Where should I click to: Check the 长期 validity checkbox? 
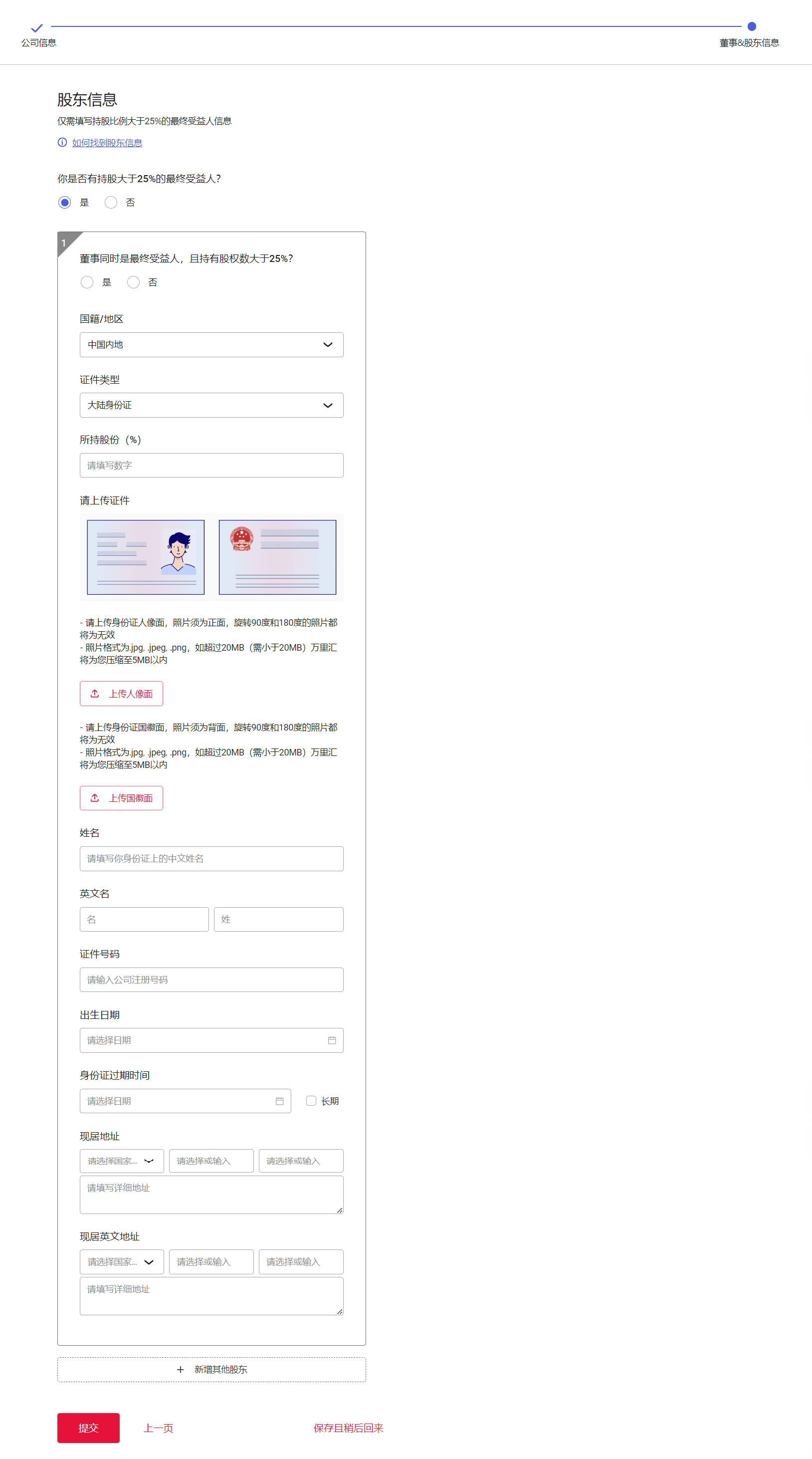point(311,1100)
